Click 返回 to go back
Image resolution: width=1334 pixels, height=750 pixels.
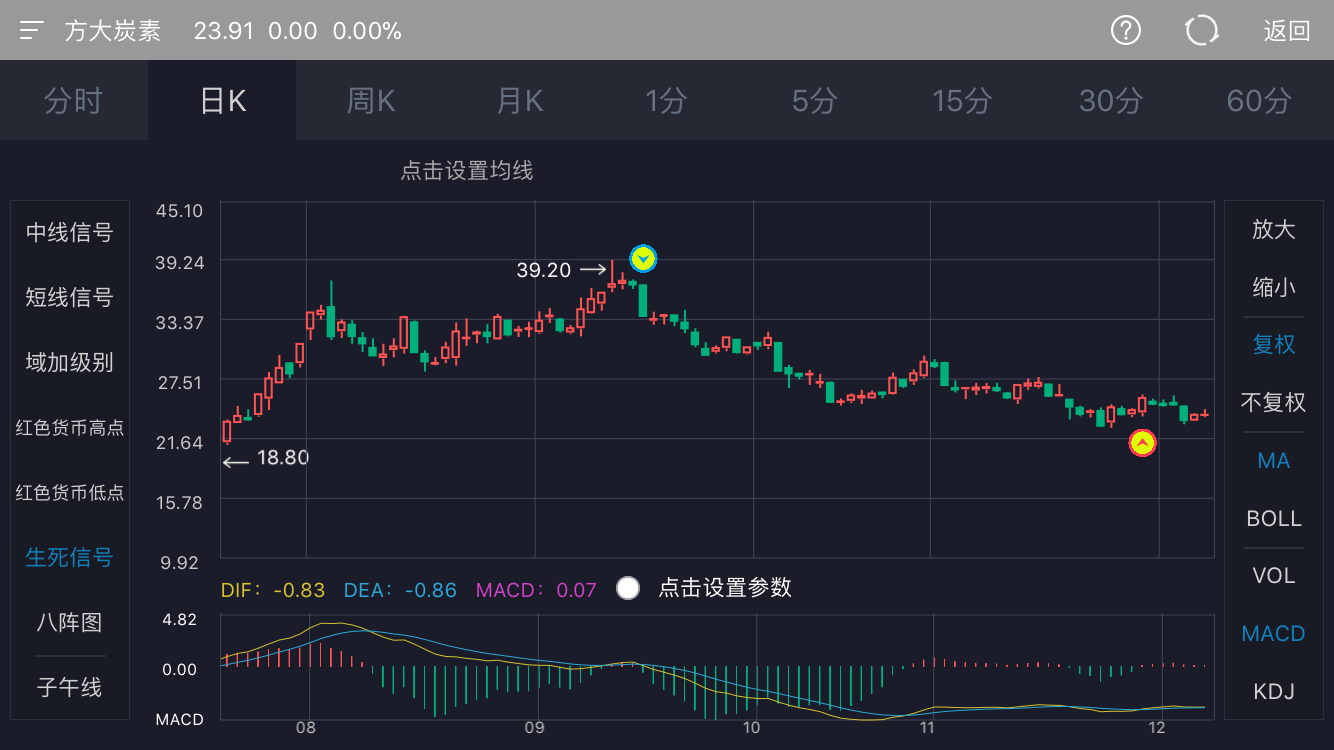point(1287,31)
